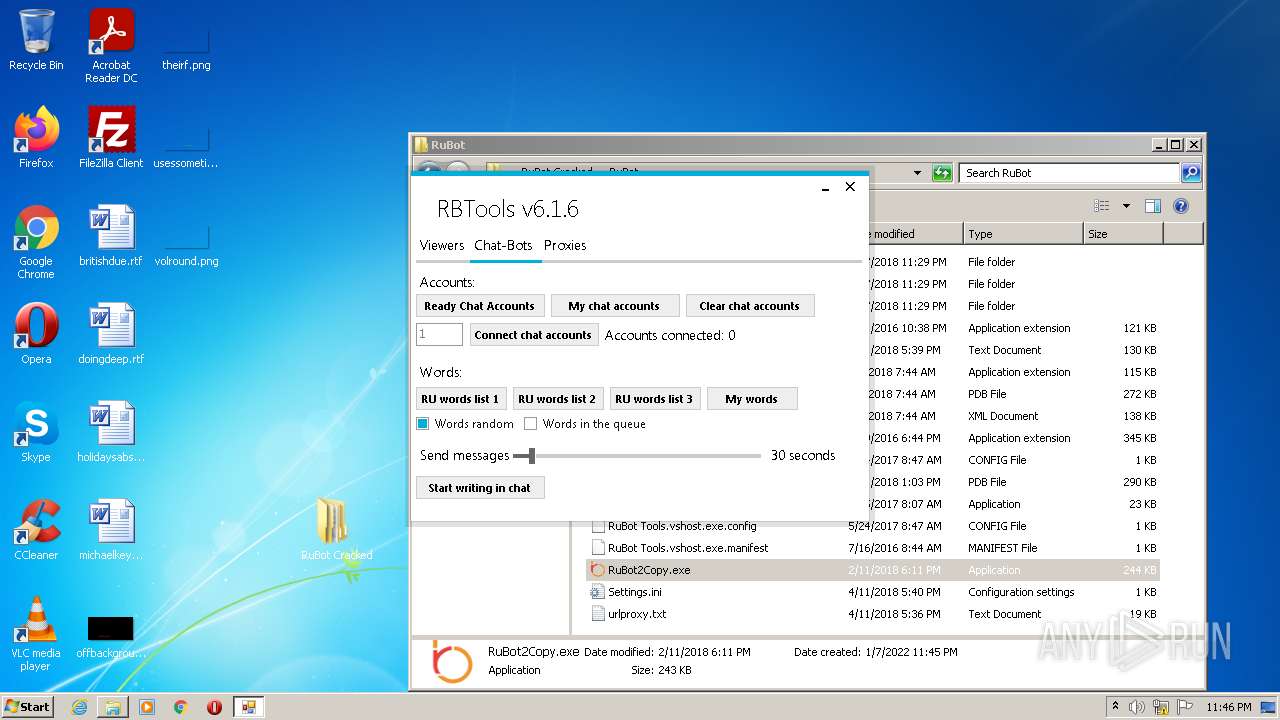Viewport: 1280px width, 720px height.
Task: Select the VLC media player desktop icon
Action: tap(36, 633)
